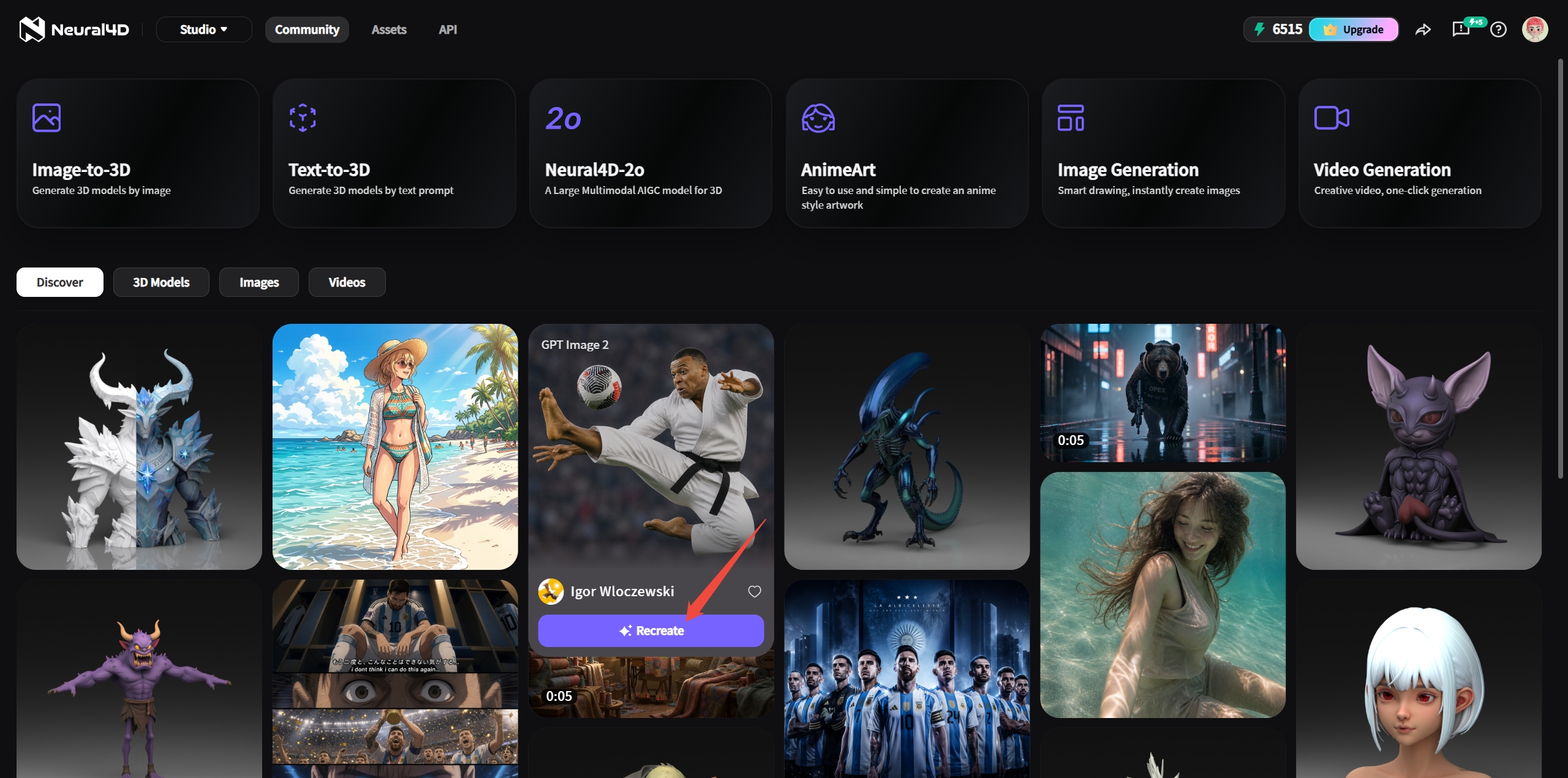
Task: Open the help question mark icon
Action: (1498, 29)
